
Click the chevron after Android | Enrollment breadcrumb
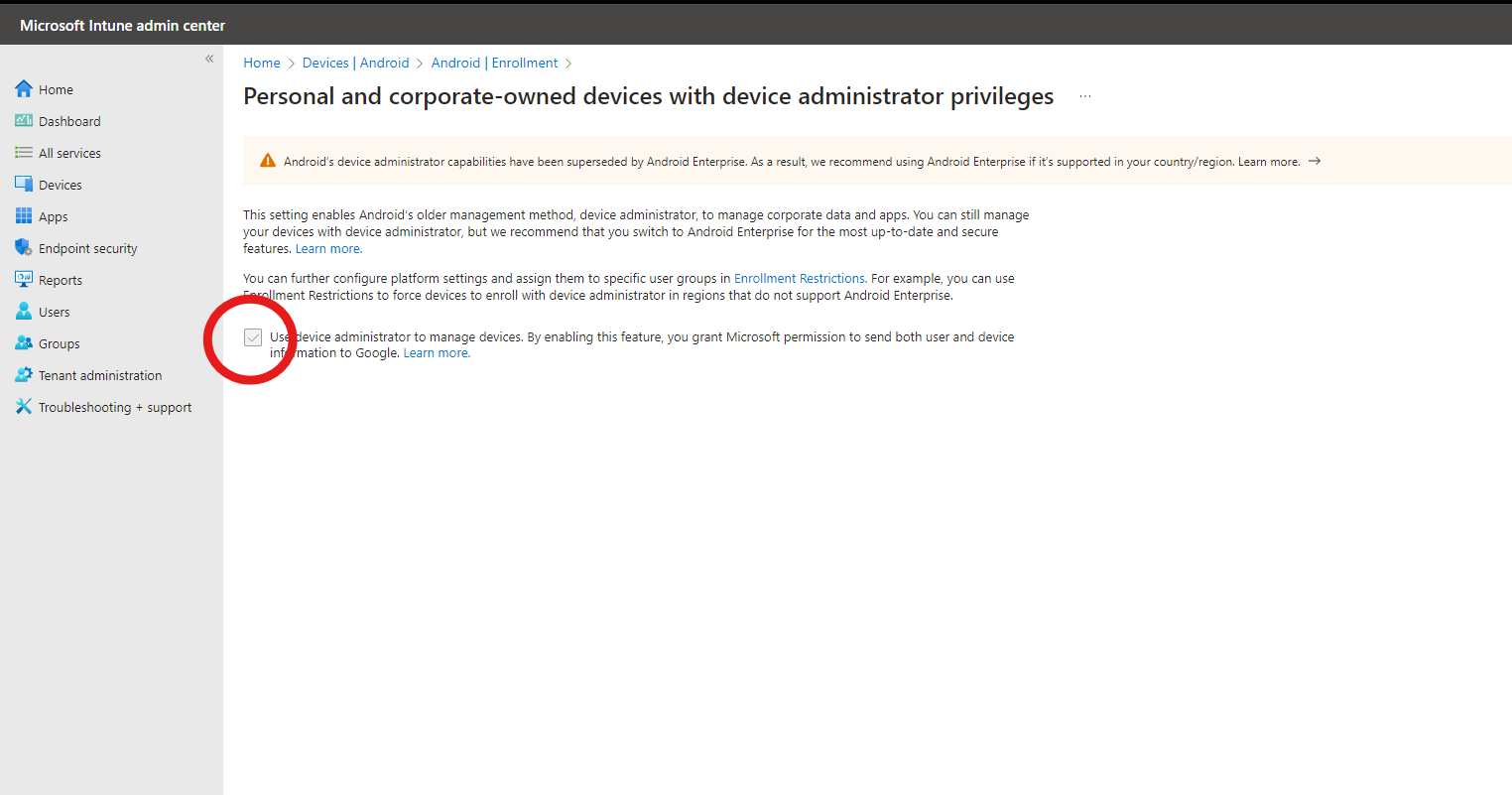(568, 64)
